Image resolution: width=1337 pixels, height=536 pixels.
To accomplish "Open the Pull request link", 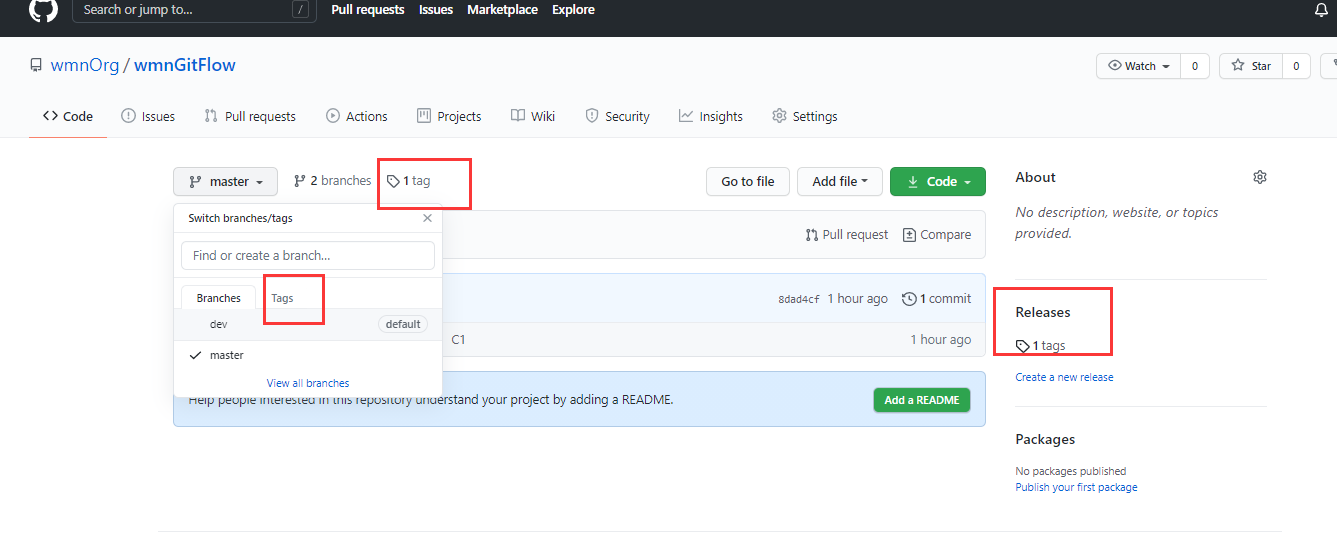I will pos(847,234).
